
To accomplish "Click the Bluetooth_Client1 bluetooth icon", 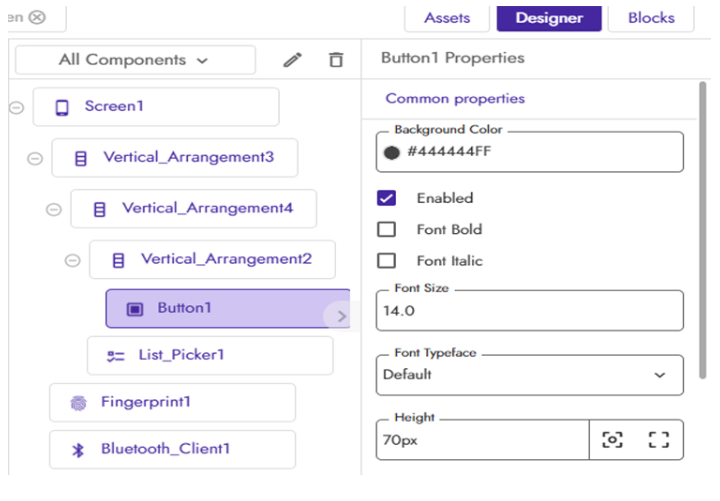I will (78, 450).
